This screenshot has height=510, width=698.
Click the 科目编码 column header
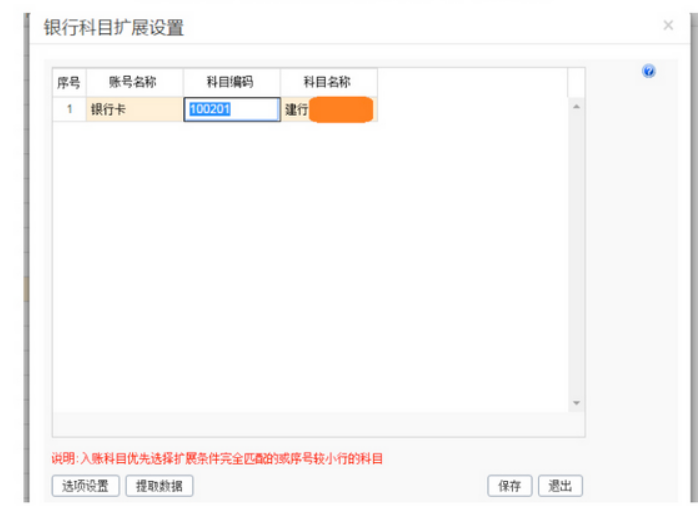click(232, 82)
